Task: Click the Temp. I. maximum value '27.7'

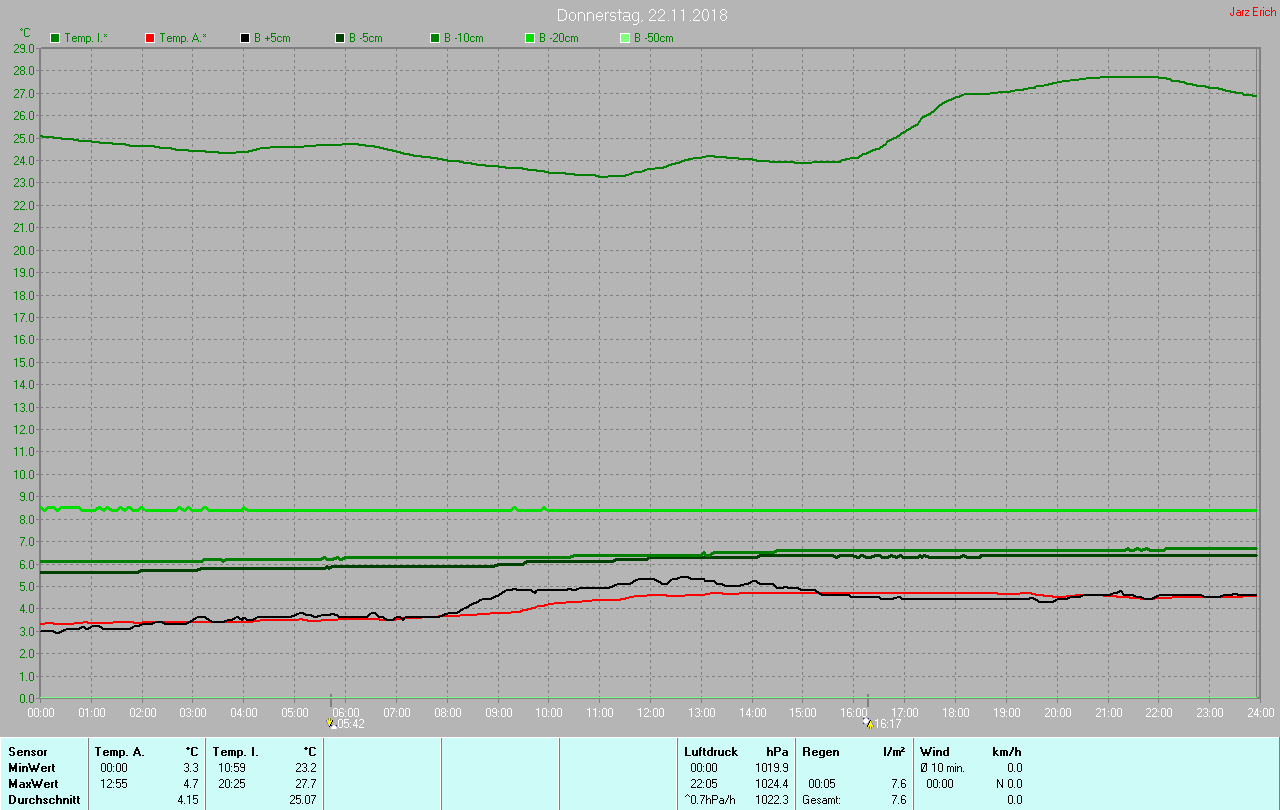Action: [306, 784]
